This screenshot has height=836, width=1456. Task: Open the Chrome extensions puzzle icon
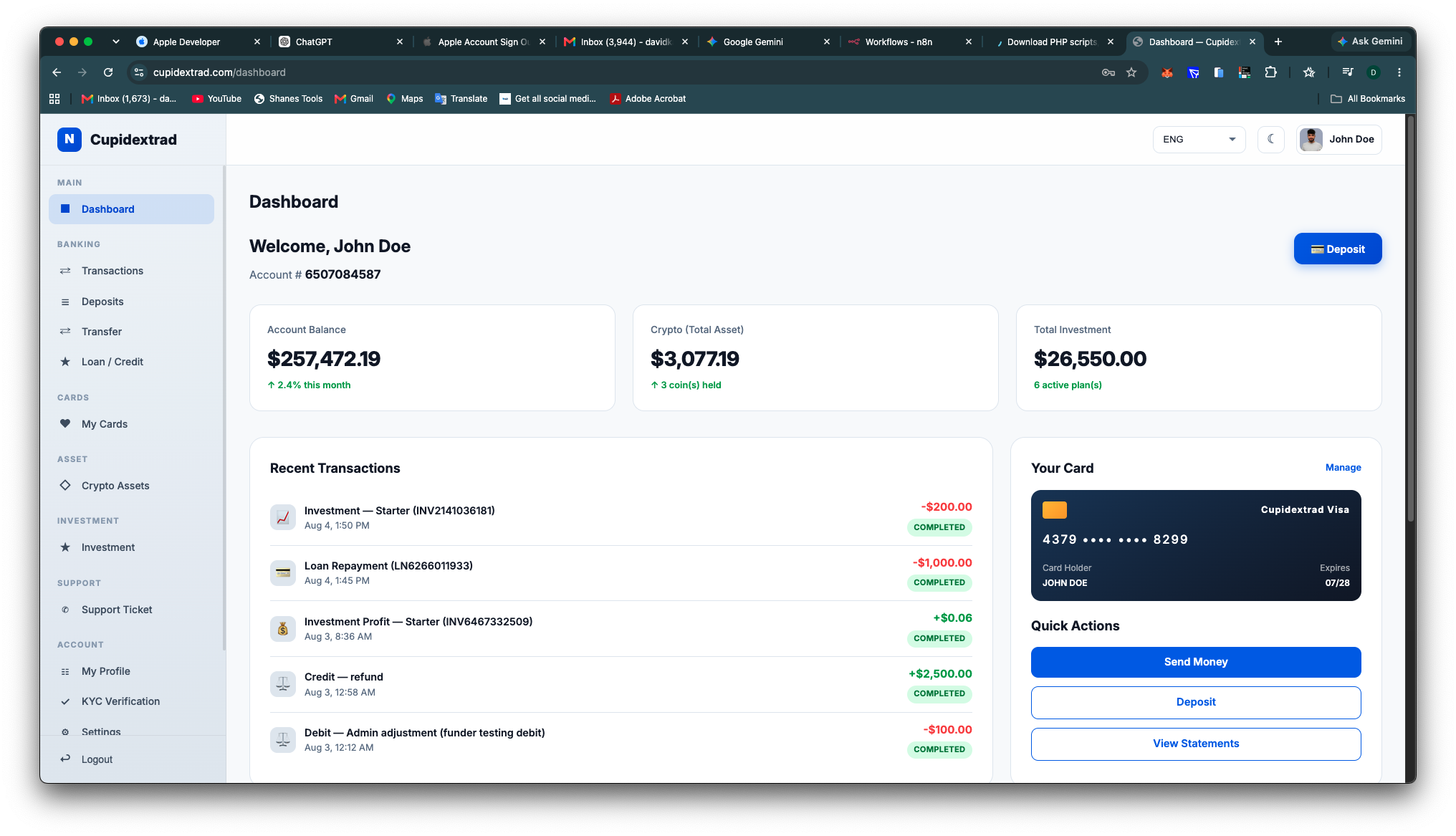(1270, 72)
